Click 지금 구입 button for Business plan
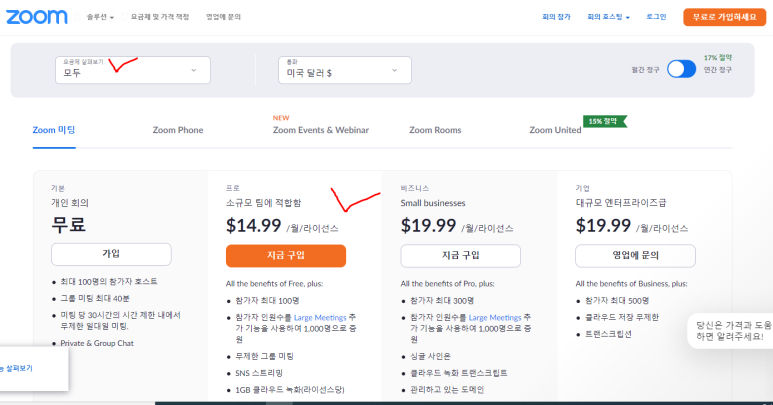Viewport: 773px width, 405px height. [460, 256]
